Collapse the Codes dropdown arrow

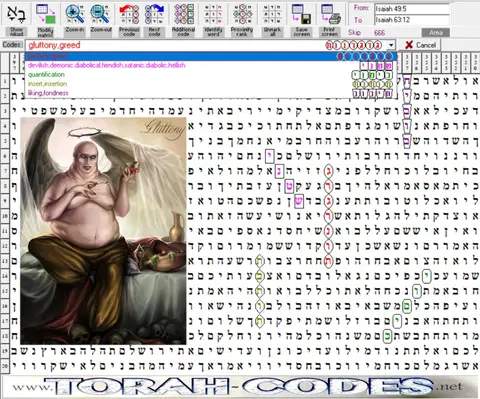391,45
